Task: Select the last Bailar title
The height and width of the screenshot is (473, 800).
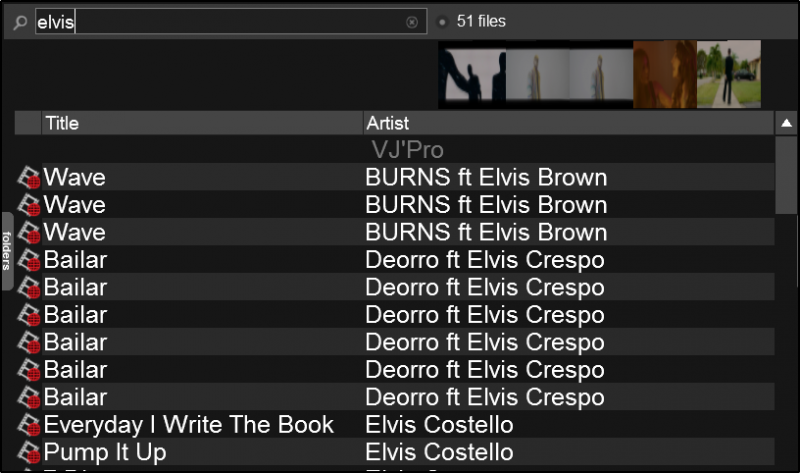Action: (x=76, y=397)
